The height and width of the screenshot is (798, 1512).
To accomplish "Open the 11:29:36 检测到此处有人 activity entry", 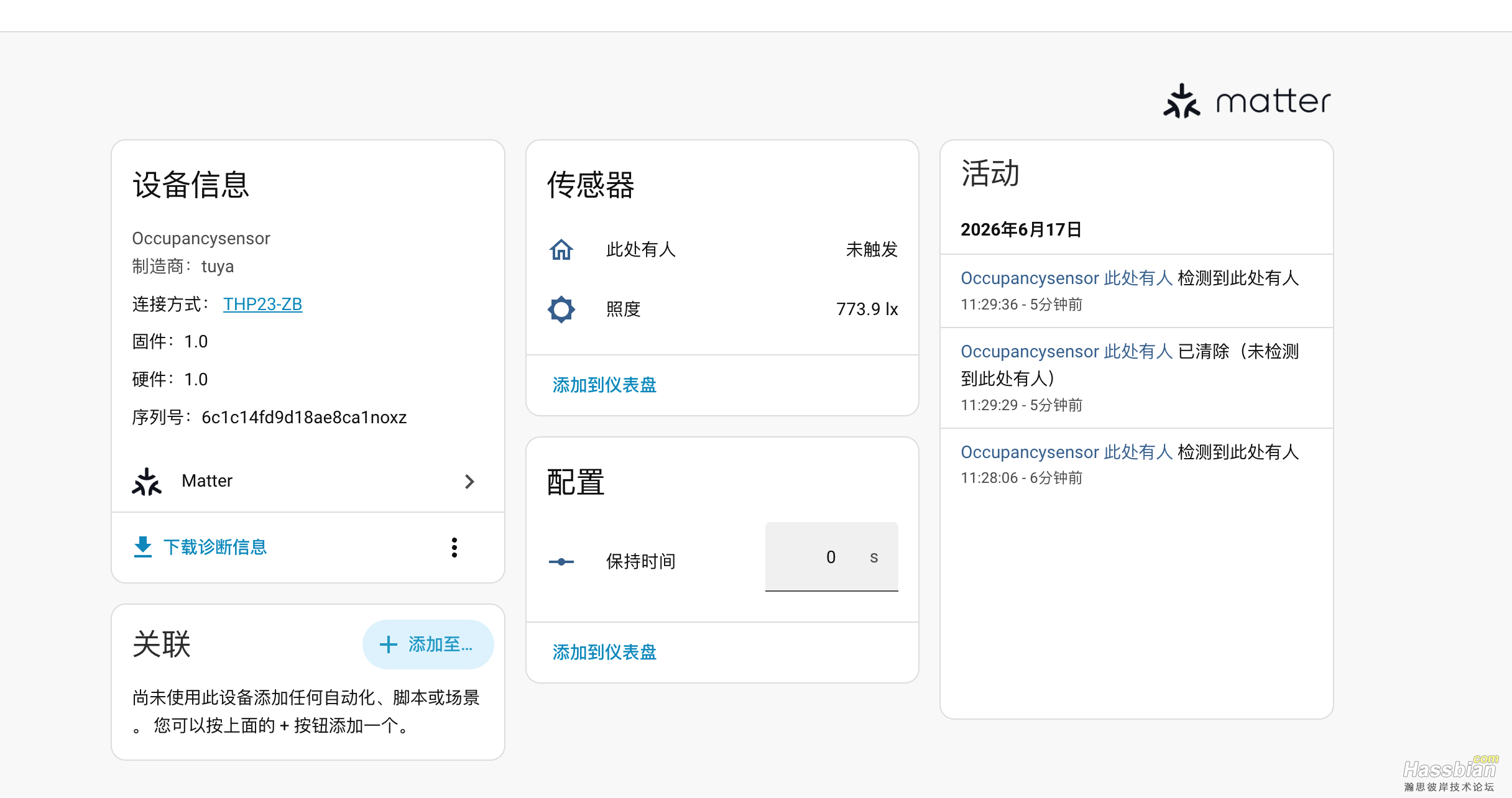I will 1136,291.
